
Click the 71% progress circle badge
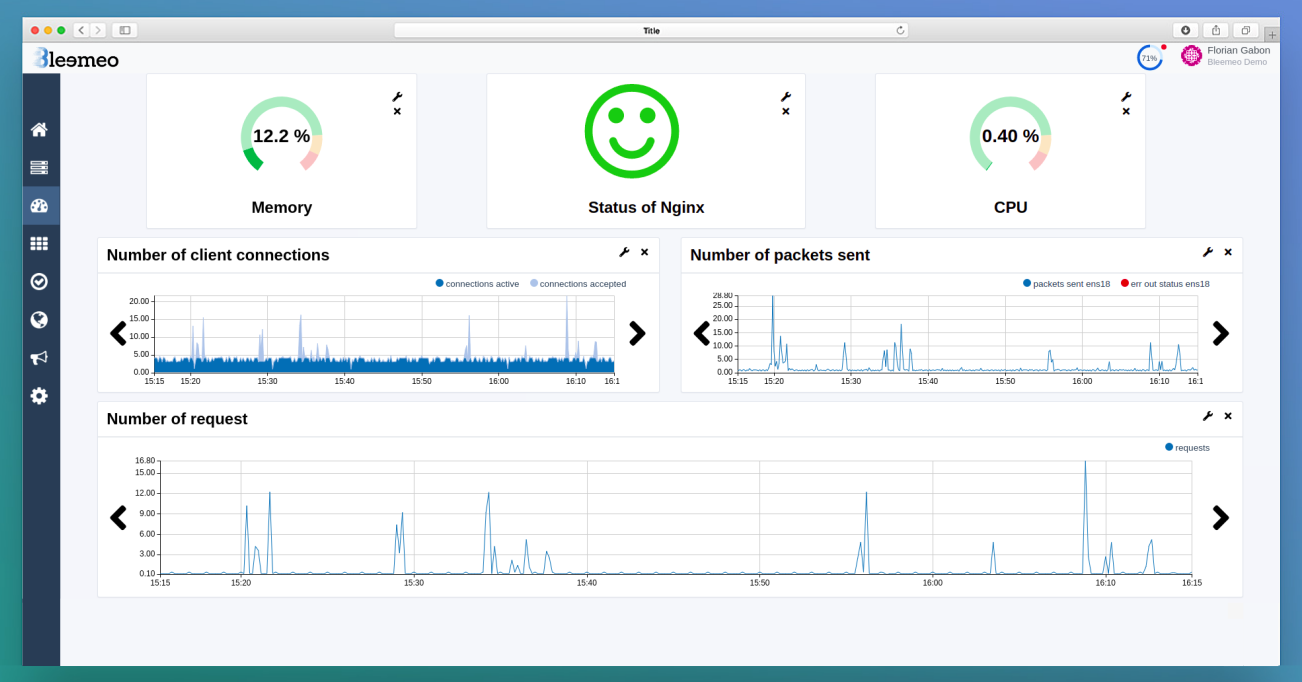(1149, 57)
